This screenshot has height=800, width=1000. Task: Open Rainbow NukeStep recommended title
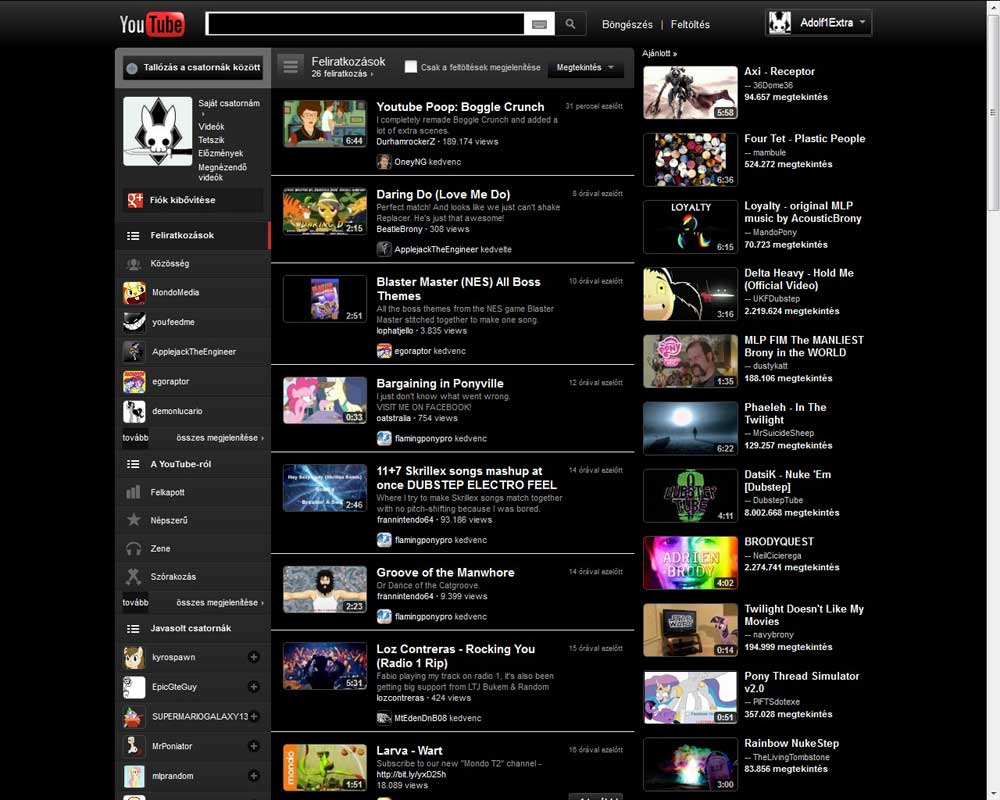[x=791, y=744]
